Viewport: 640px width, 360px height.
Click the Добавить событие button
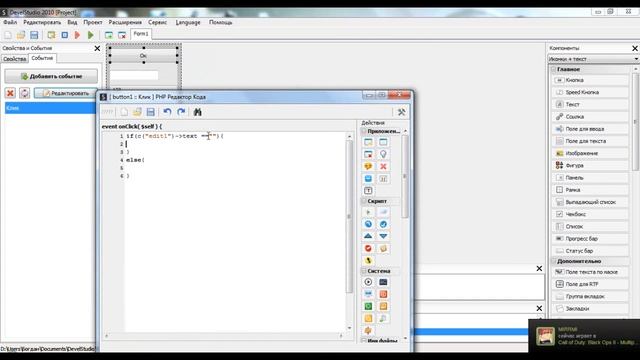pyautogui.click(x=51, y=76)
